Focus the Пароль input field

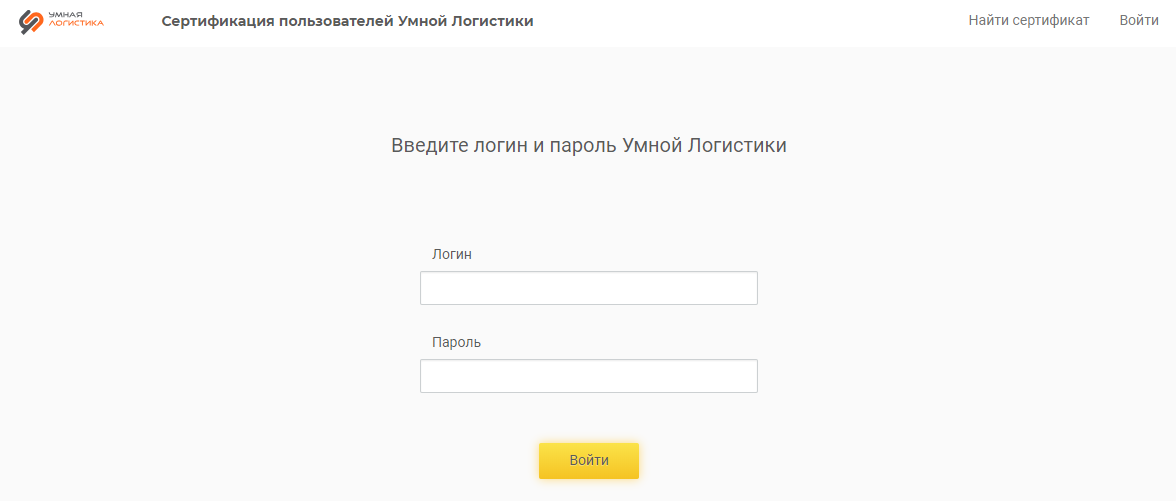(589, 376)
